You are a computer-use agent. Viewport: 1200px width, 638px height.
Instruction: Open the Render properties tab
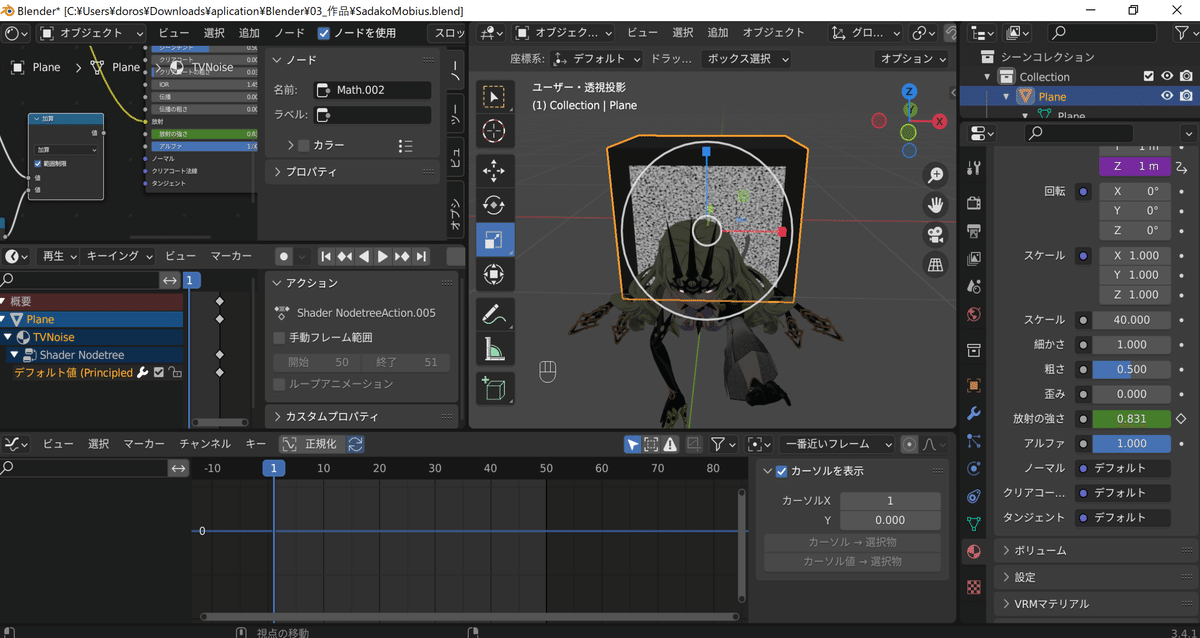point(974,204)
